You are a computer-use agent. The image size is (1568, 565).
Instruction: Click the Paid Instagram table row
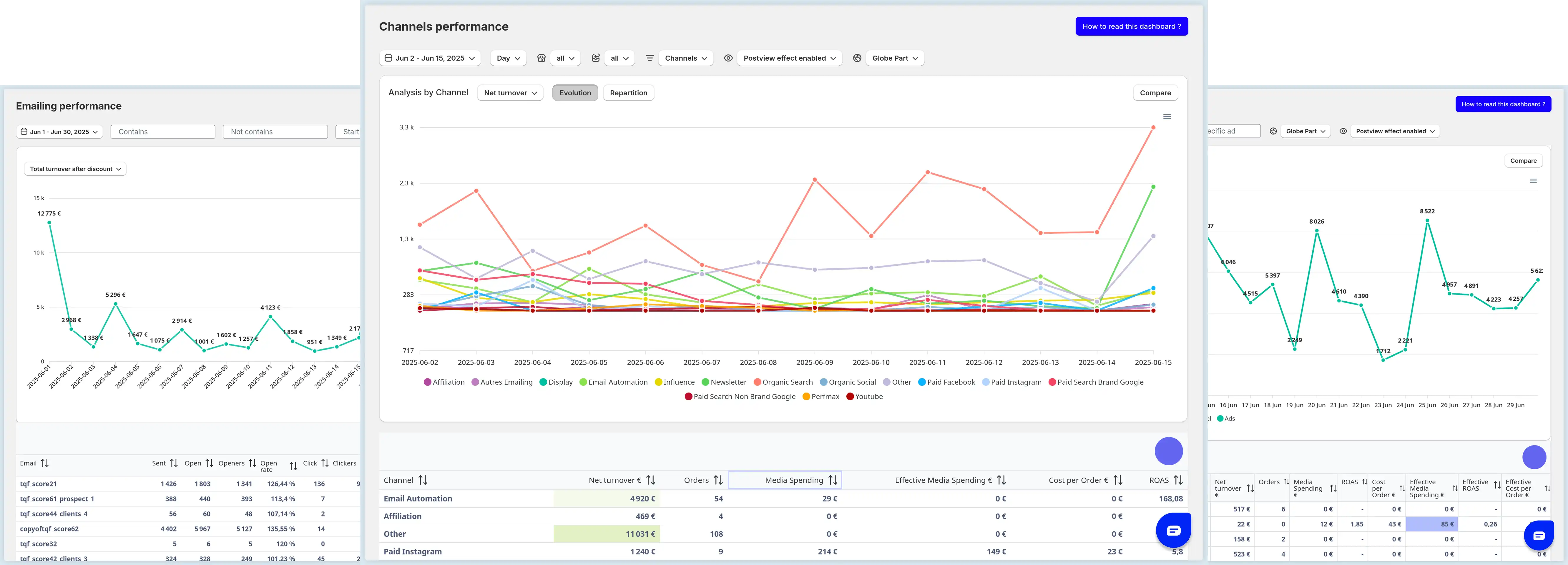[783, 551]
